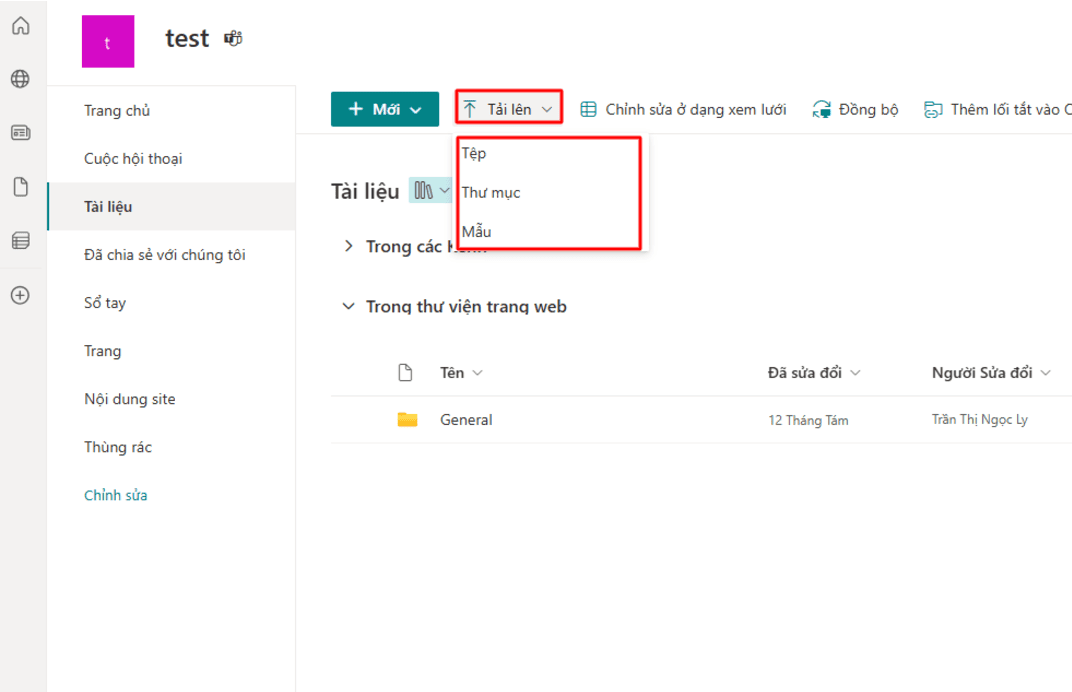Click the grid view edit icon
The image size is (1072, 692).
click(x=588, y=109)
